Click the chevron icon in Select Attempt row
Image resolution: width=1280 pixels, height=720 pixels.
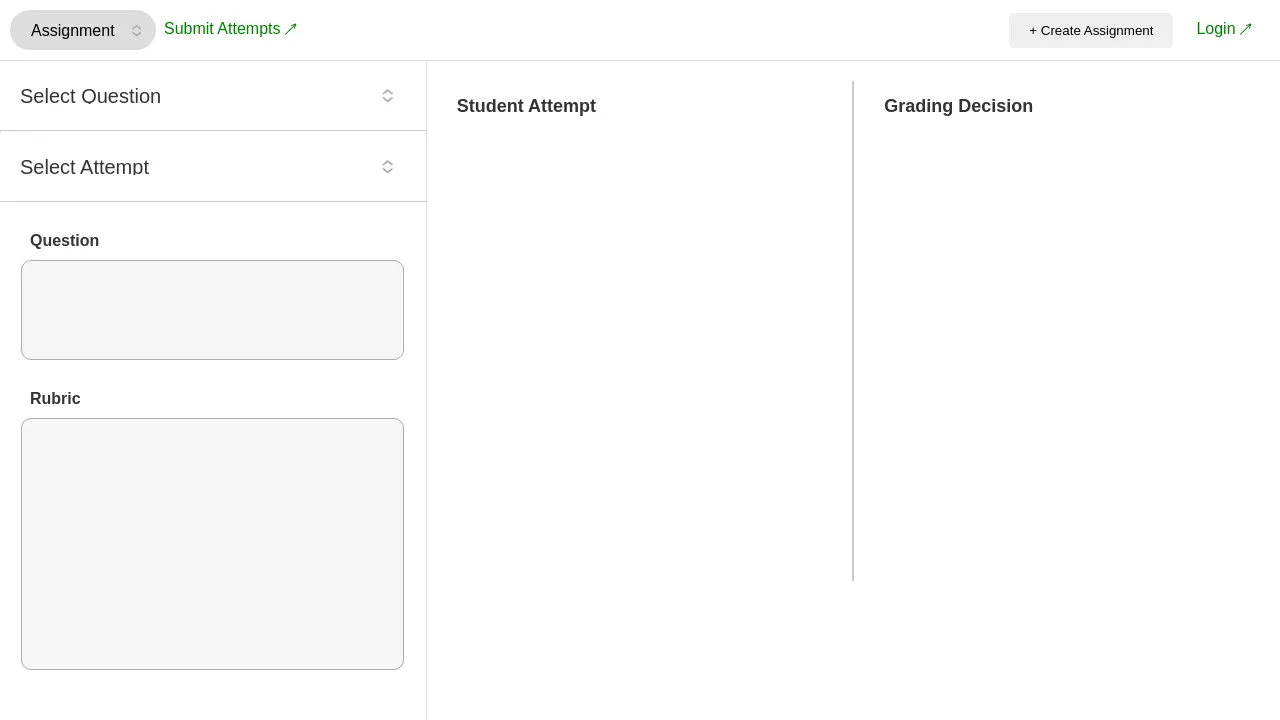click(388, 167)
